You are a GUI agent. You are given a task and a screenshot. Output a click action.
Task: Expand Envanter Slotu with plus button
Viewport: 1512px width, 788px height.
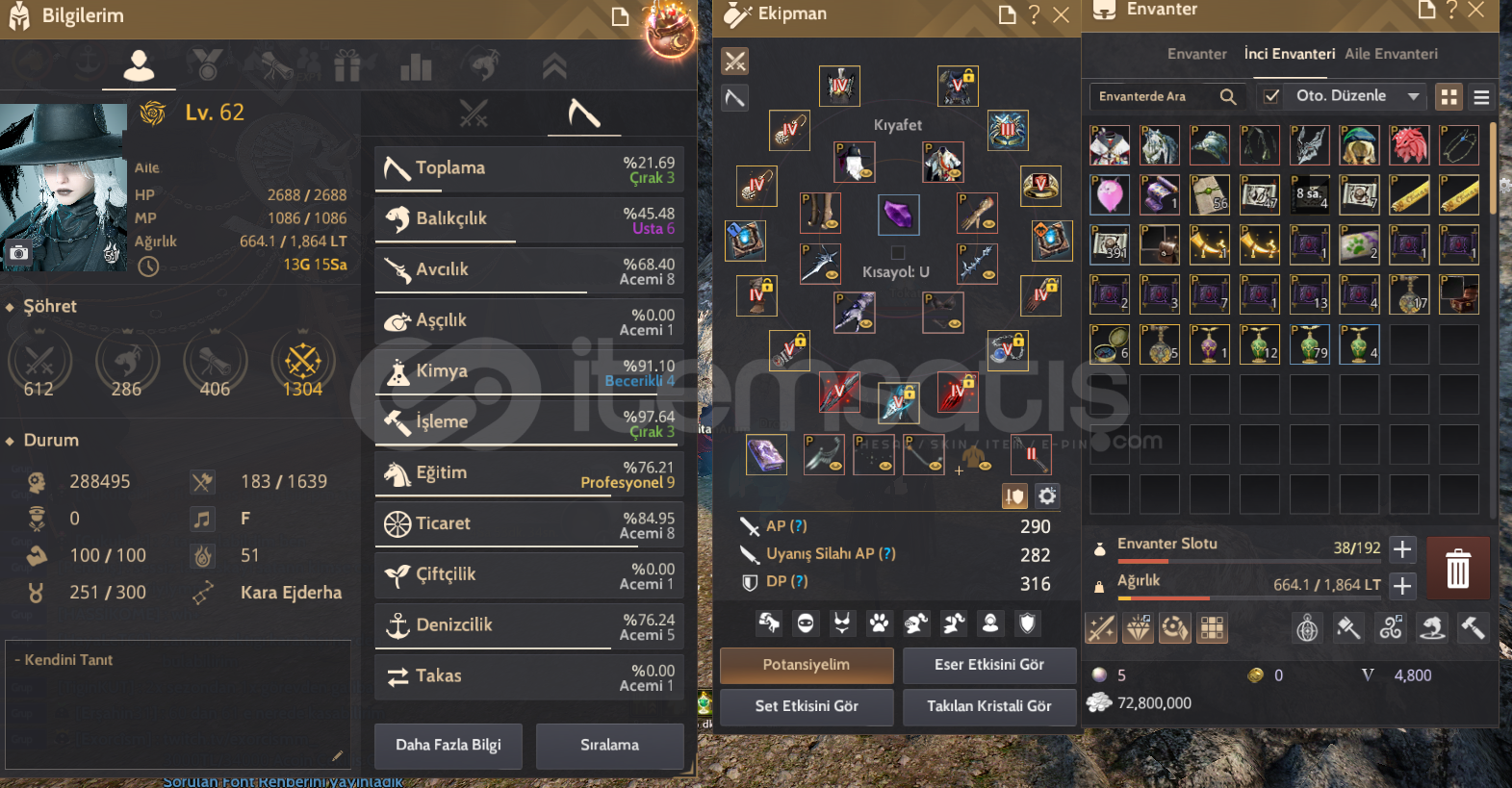tap(1402, 549)
